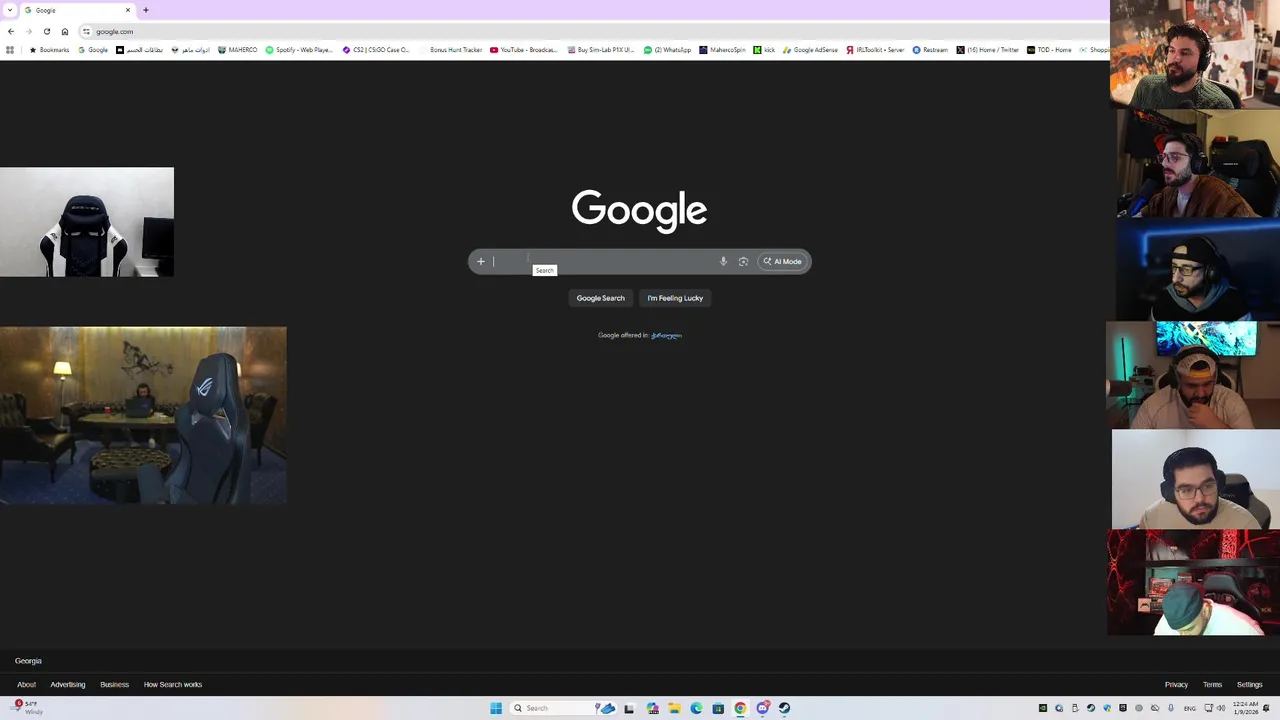
Task: Open the Home / Twitter bookmark
Action: pos(986,50)
